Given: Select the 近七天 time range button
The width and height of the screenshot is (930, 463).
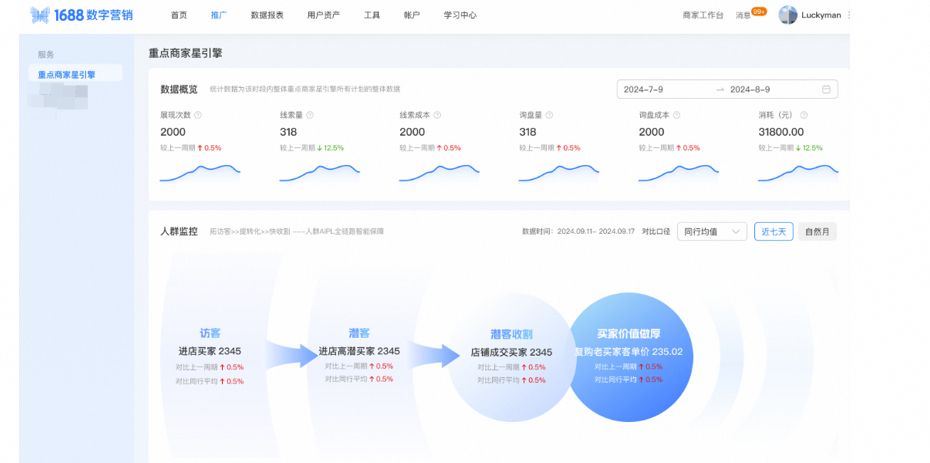Looking at the screenshot, I should [x=773, y=231].
